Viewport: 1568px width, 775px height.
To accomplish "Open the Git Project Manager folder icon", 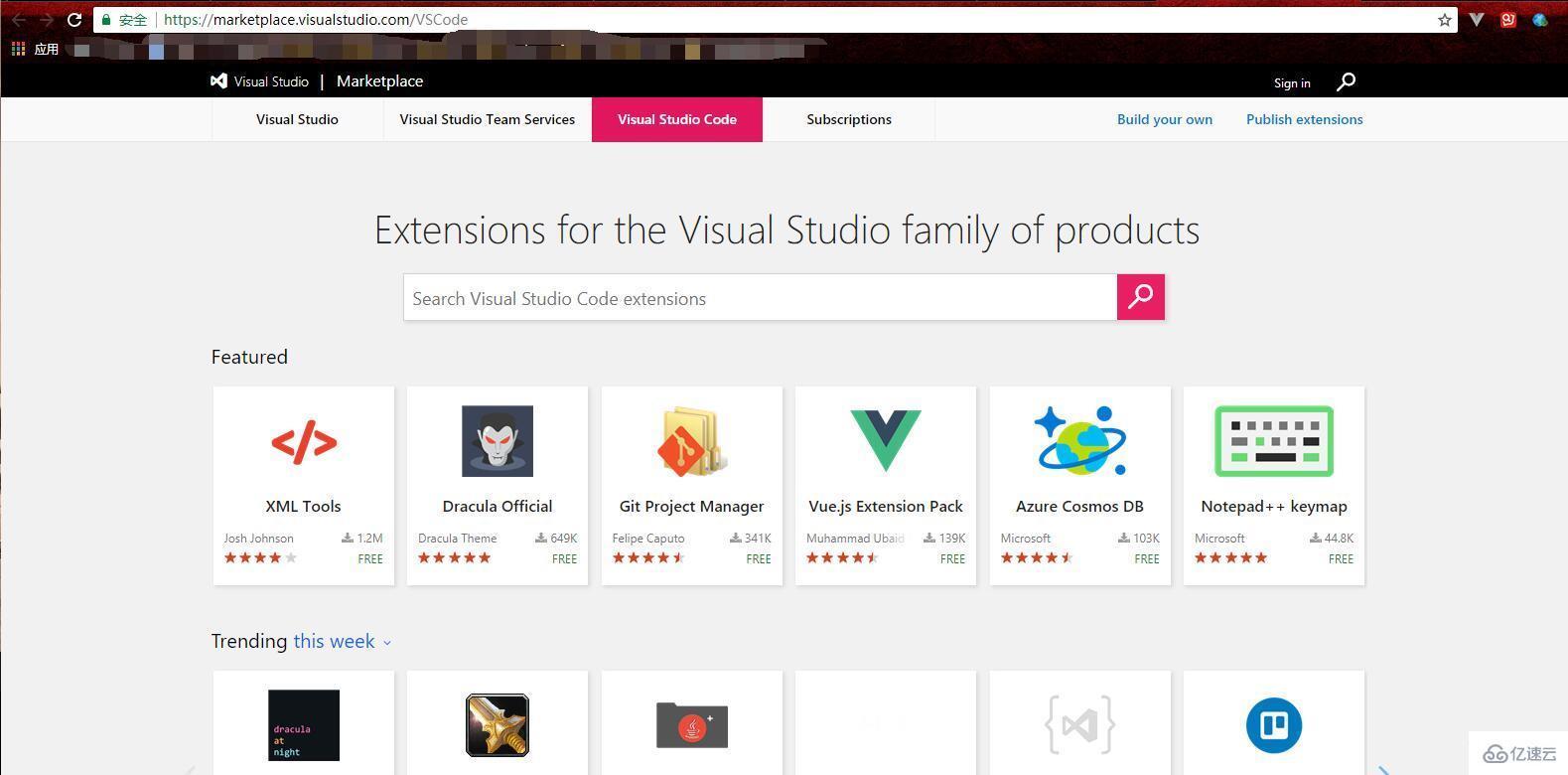I will pyautogui.click(x=692, y=441).
